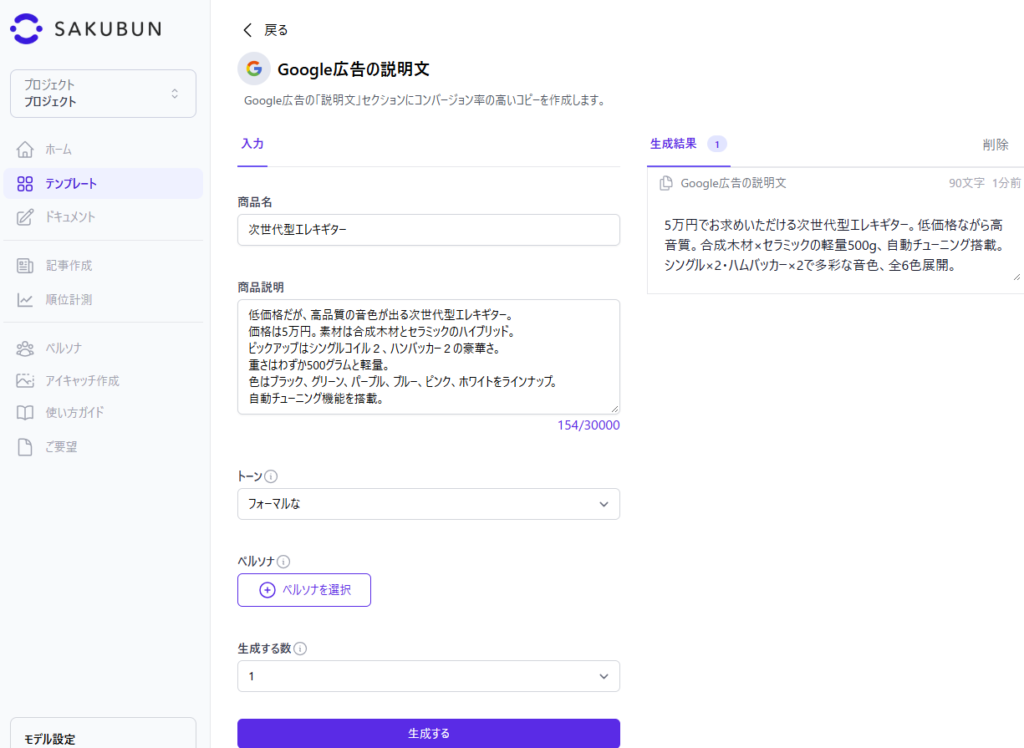The image size is (1024, 748).
Task: Click the 生成する button
Action: (428, 734)
